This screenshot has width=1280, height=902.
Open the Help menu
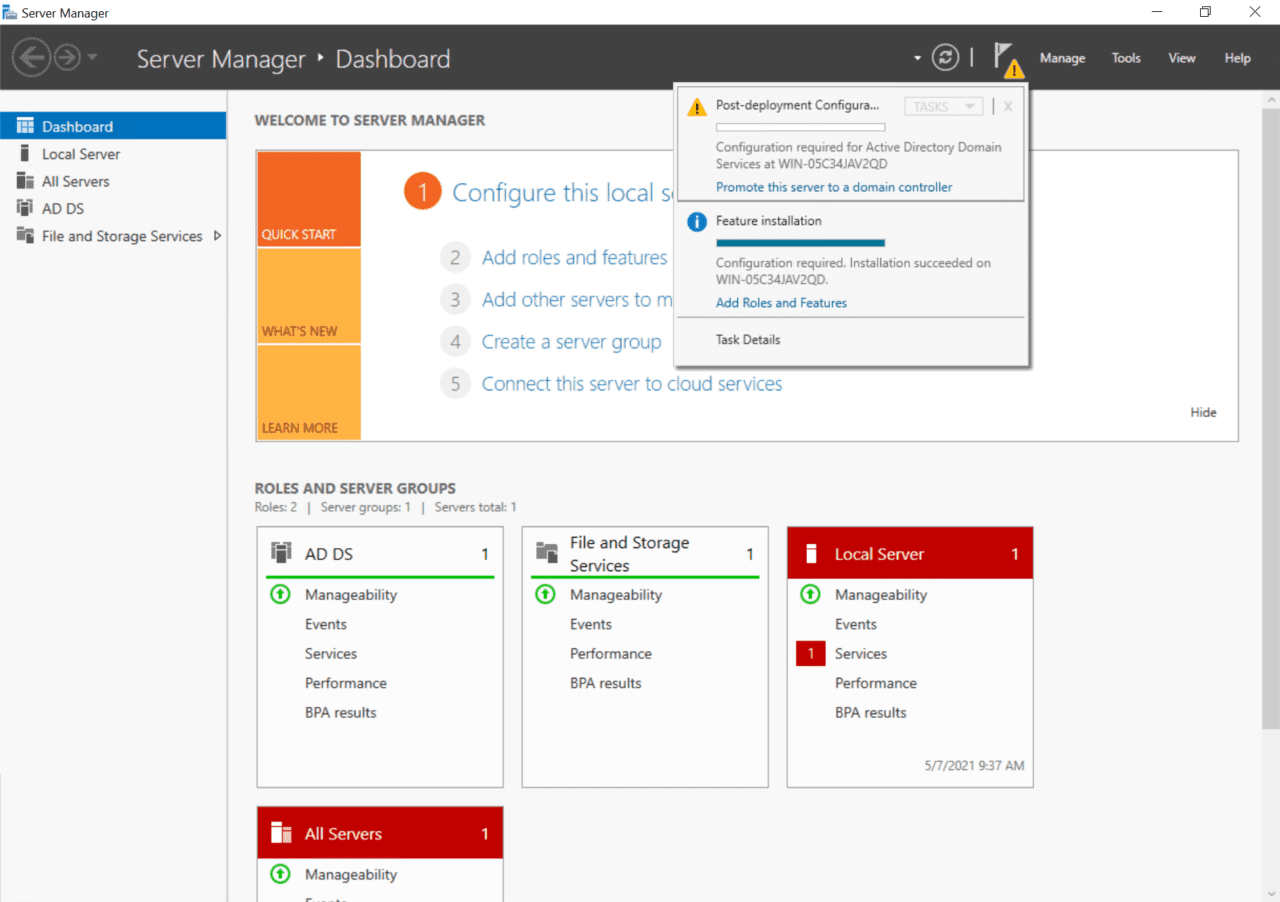click(x=1237, y=58)
